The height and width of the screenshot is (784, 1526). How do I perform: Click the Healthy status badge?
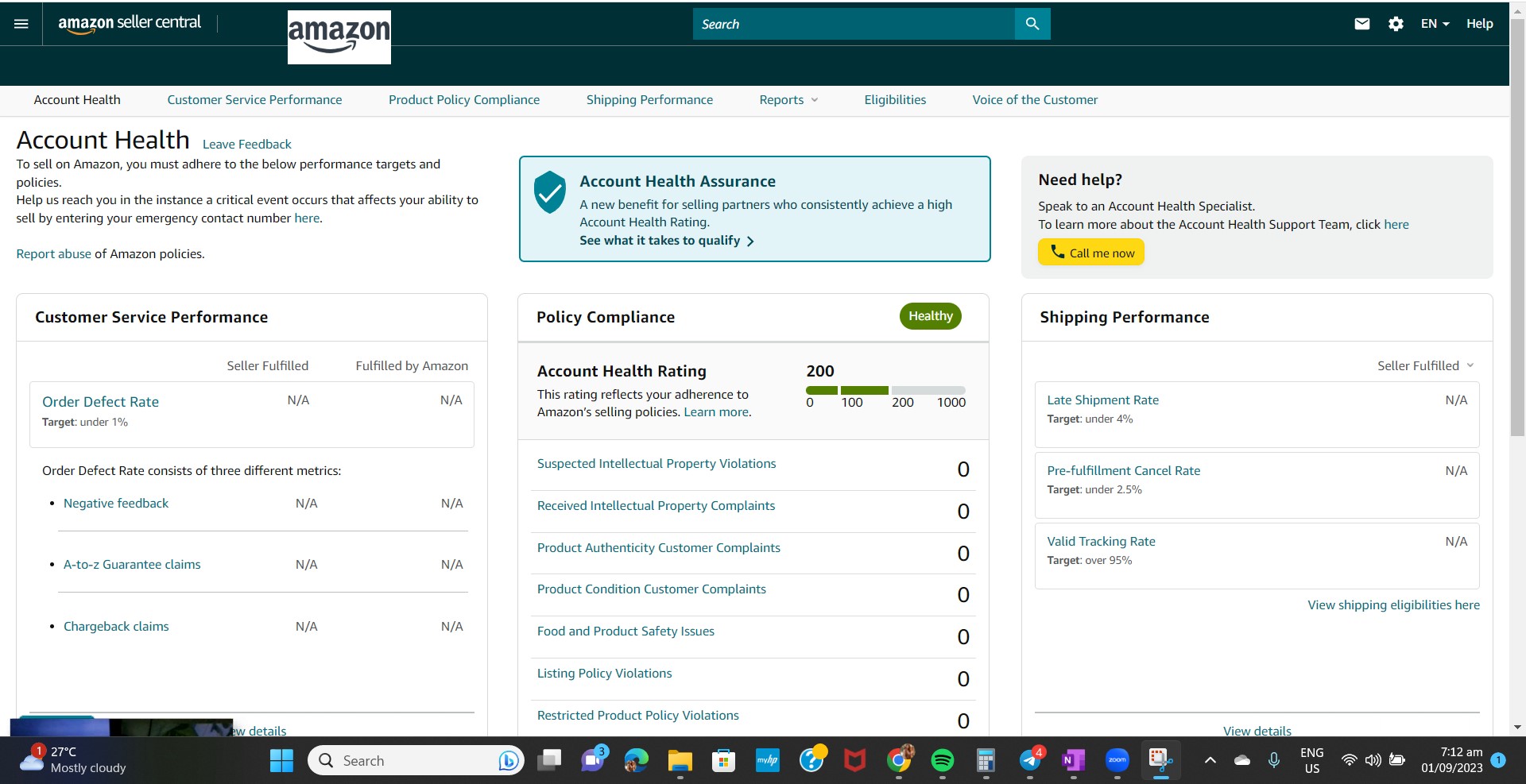[931, 316]
